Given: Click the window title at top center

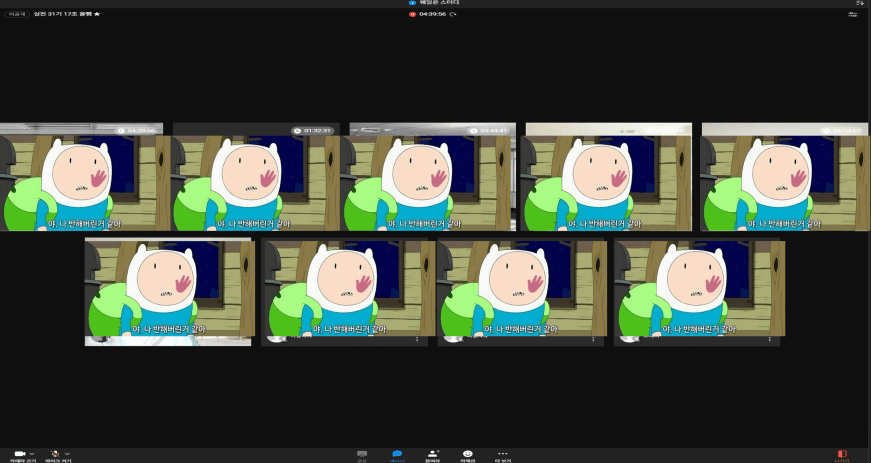Looking at the screenshot, I should coord(435,3).
